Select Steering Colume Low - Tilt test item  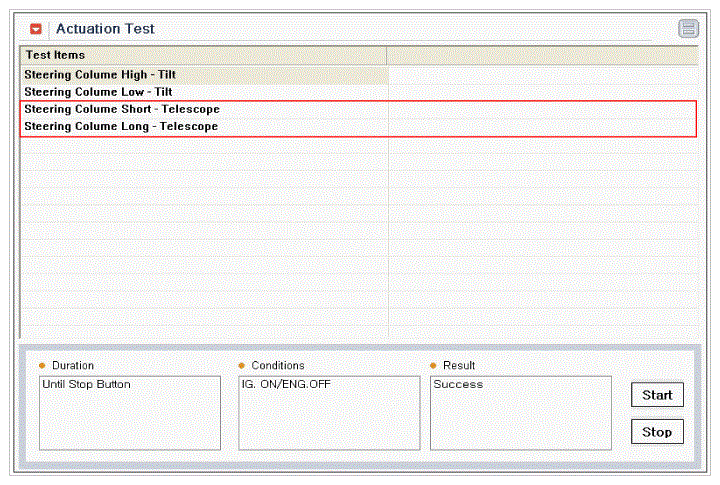coord(98,91)
